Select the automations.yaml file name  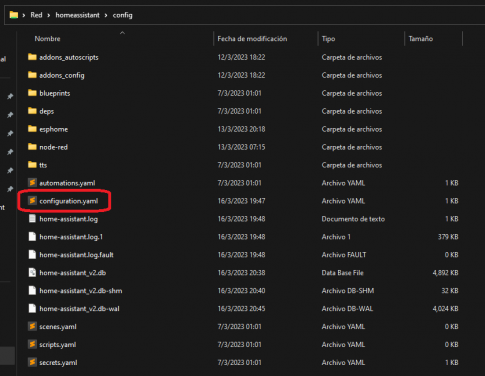click(67, 183)
